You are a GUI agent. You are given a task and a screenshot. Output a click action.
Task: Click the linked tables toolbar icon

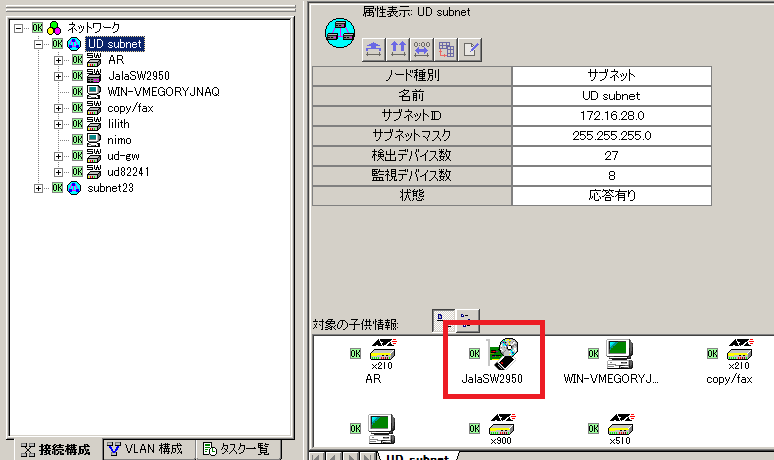(x=446, y=49)
